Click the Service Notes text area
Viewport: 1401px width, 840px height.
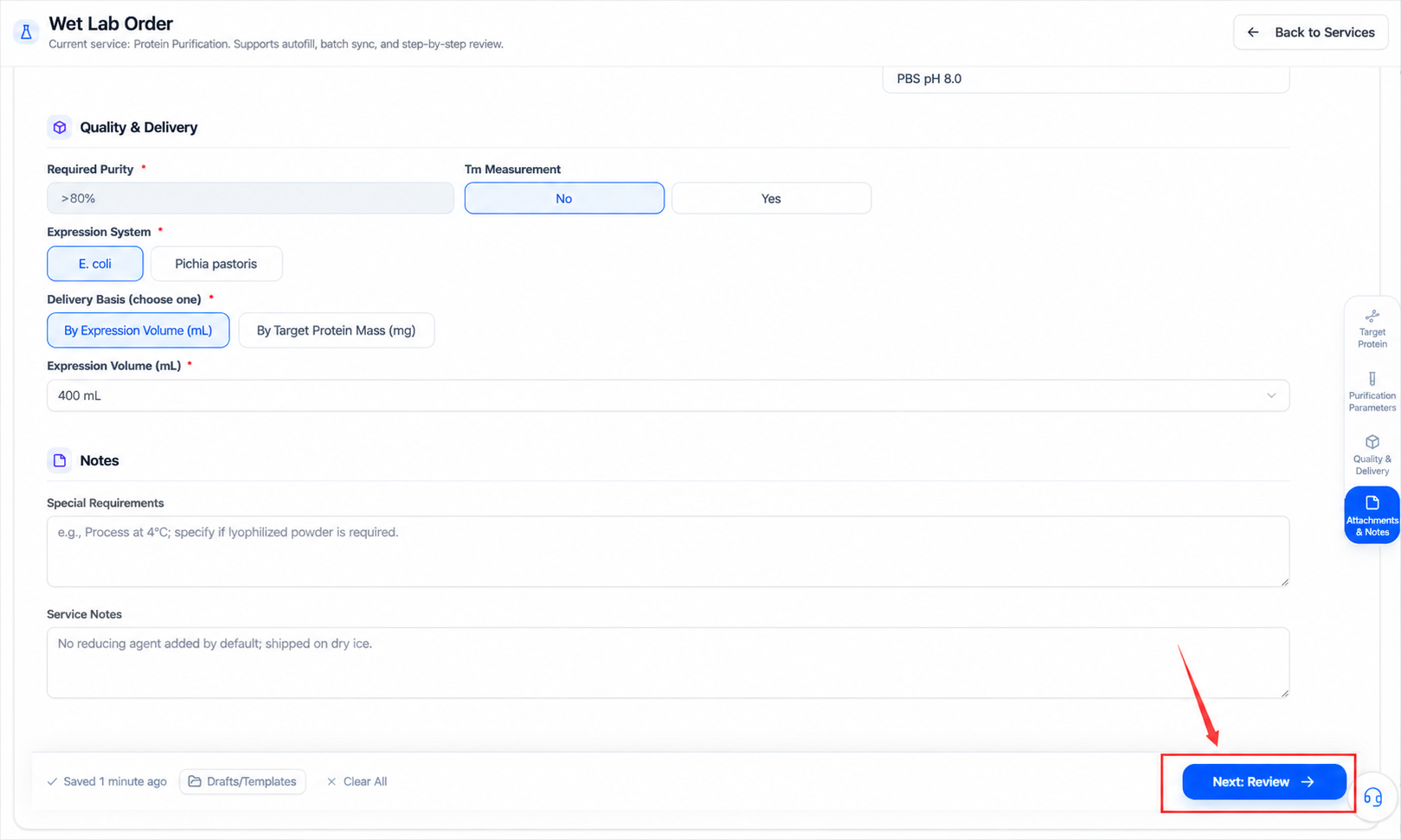668,663
